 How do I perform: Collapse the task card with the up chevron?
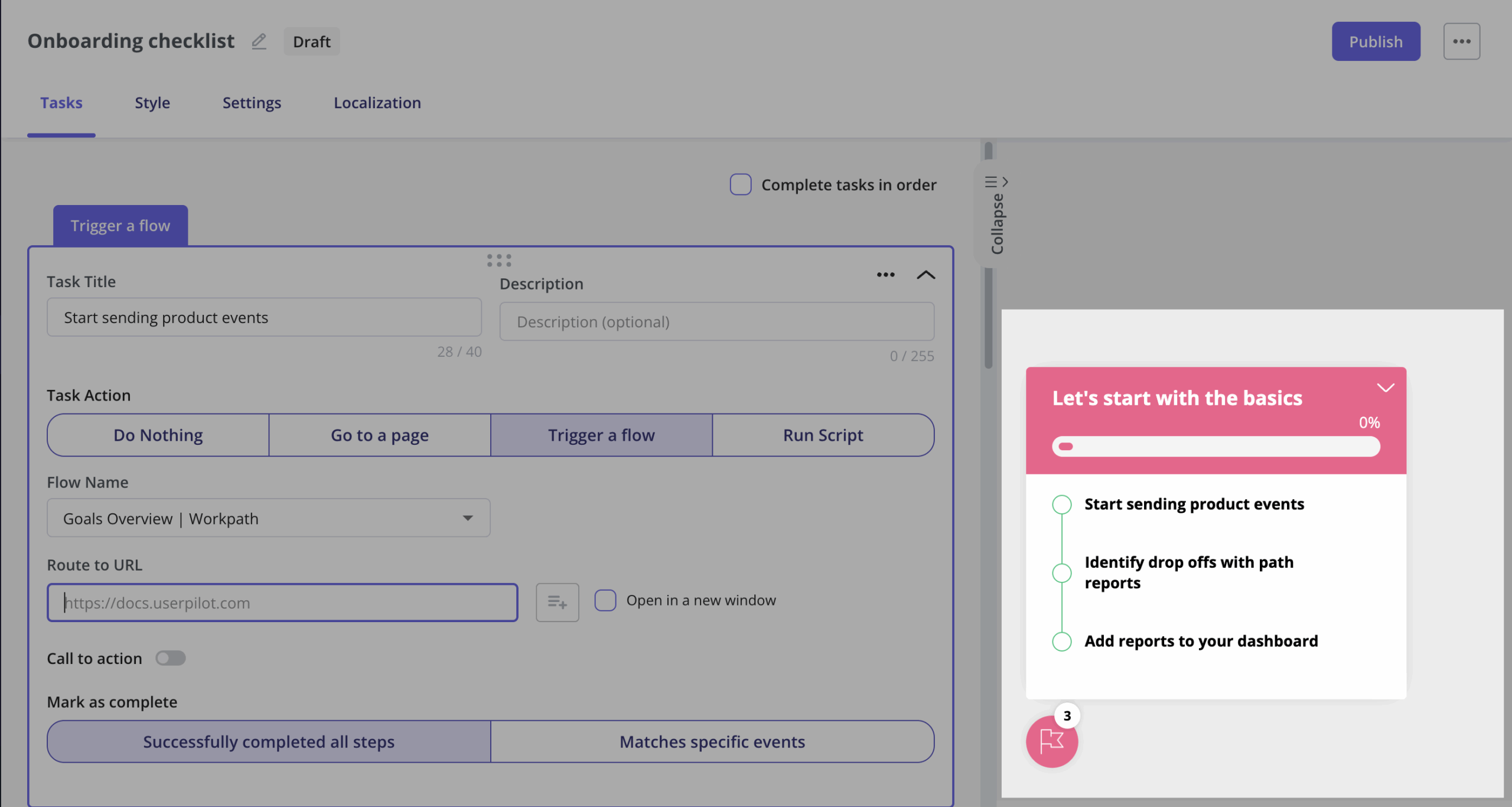tap(926, 275)
